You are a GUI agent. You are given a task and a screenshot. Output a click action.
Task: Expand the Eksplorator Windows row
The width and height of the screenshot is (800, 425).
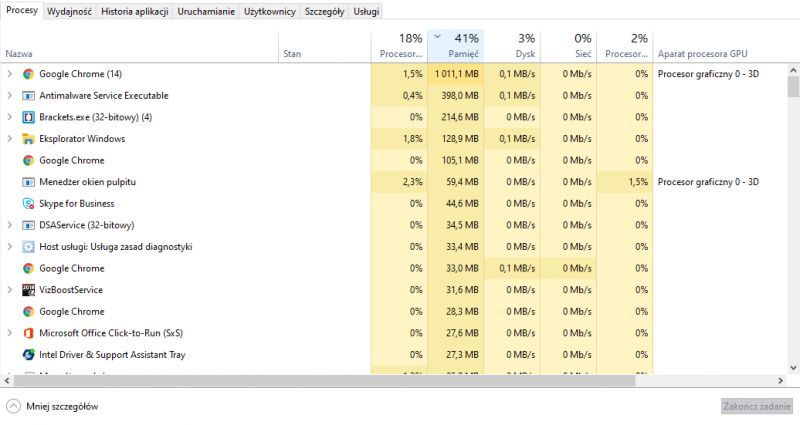[9, 139]
